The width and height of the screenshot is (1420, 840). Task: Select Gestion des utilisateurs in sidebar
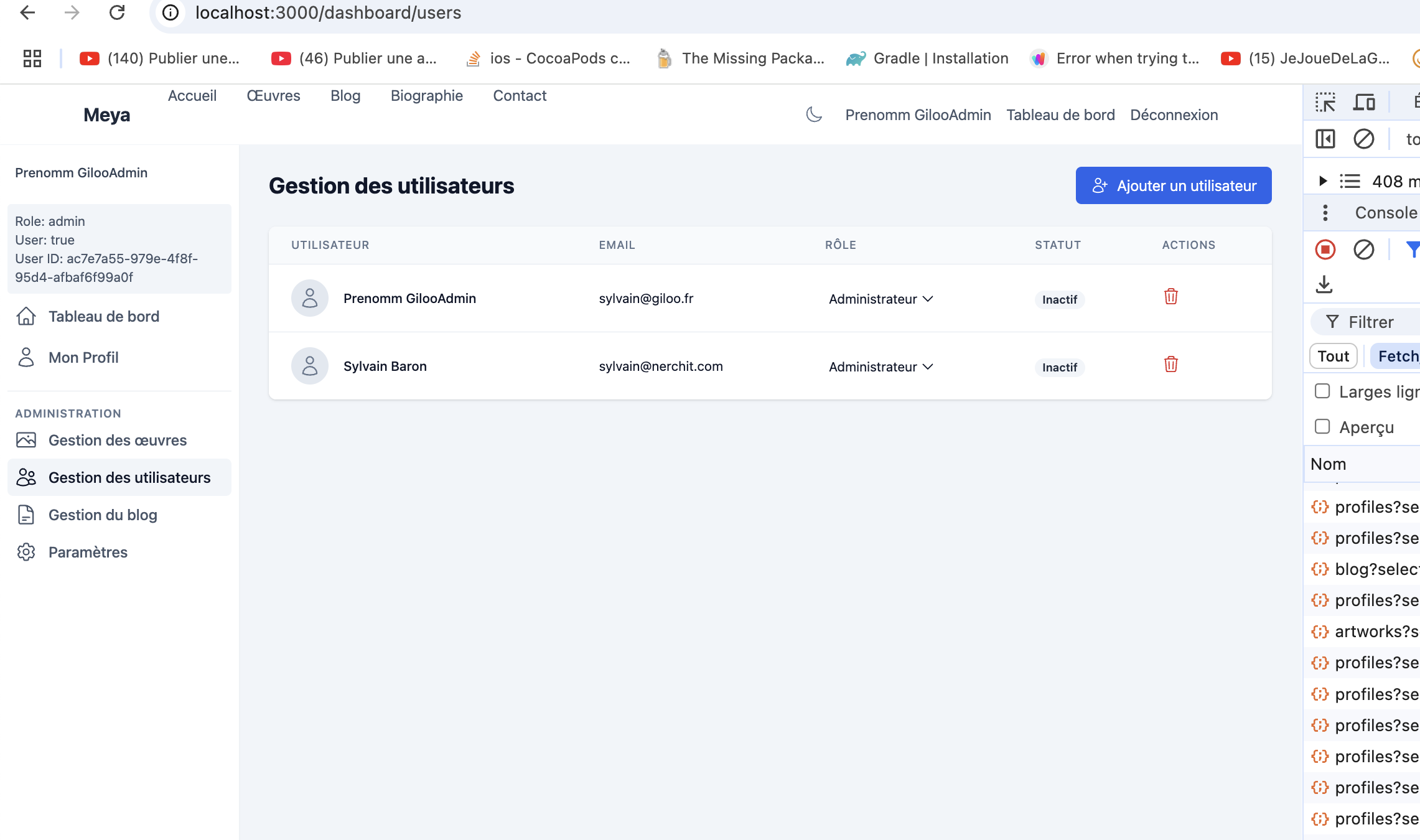tap(119, 477)
